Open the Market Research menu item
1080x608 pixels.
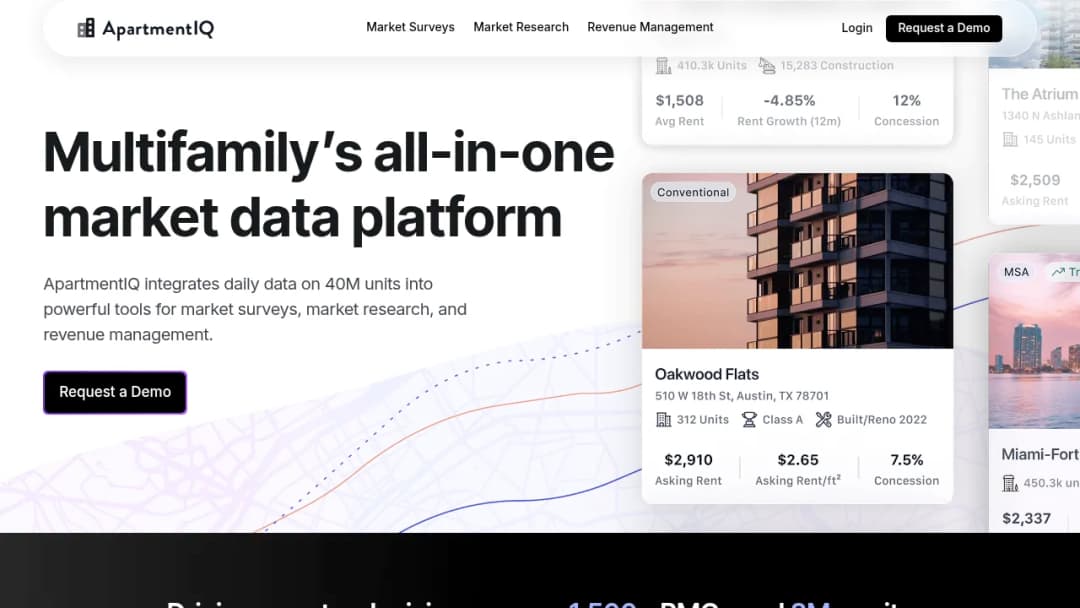[x=521, y=27]
